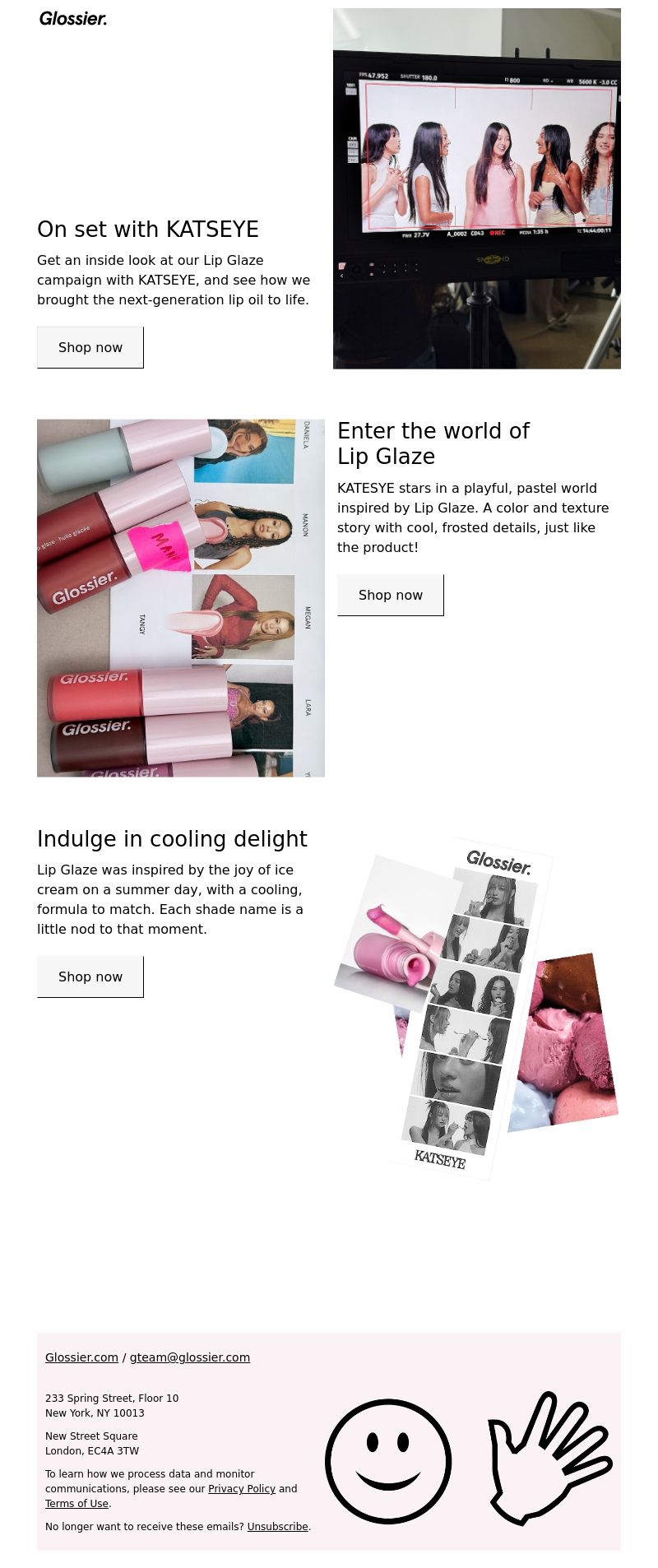Image resolution: width=658 pixels, height=1568 pixels.
Task: Open the Privacy Policy link
Action: tap(242, 1489)
